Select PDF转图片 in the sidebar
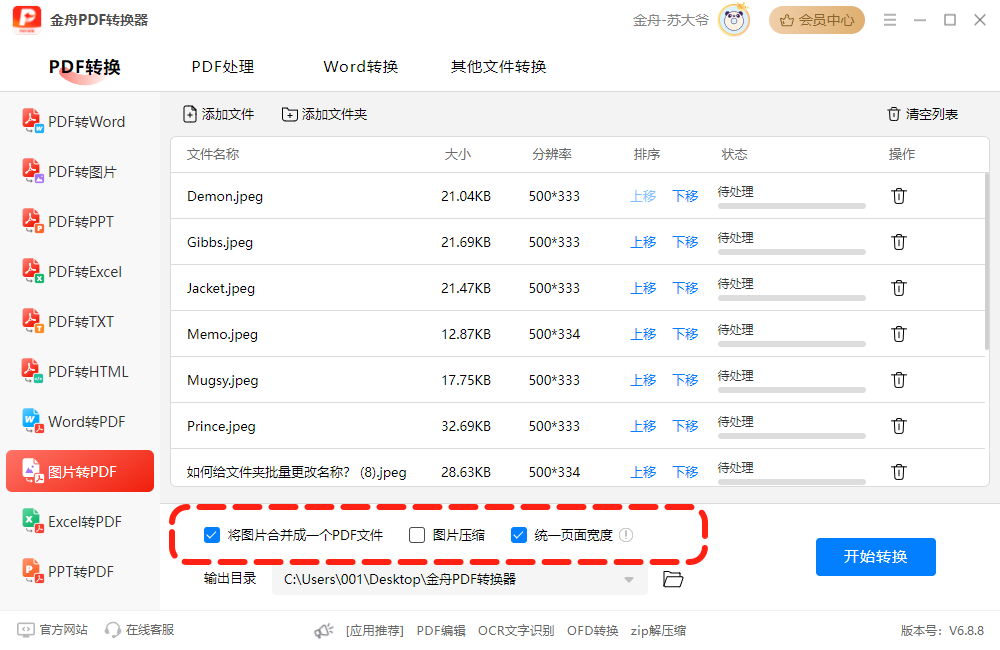This screenshot has width=1000, height=650. (70, 171)
